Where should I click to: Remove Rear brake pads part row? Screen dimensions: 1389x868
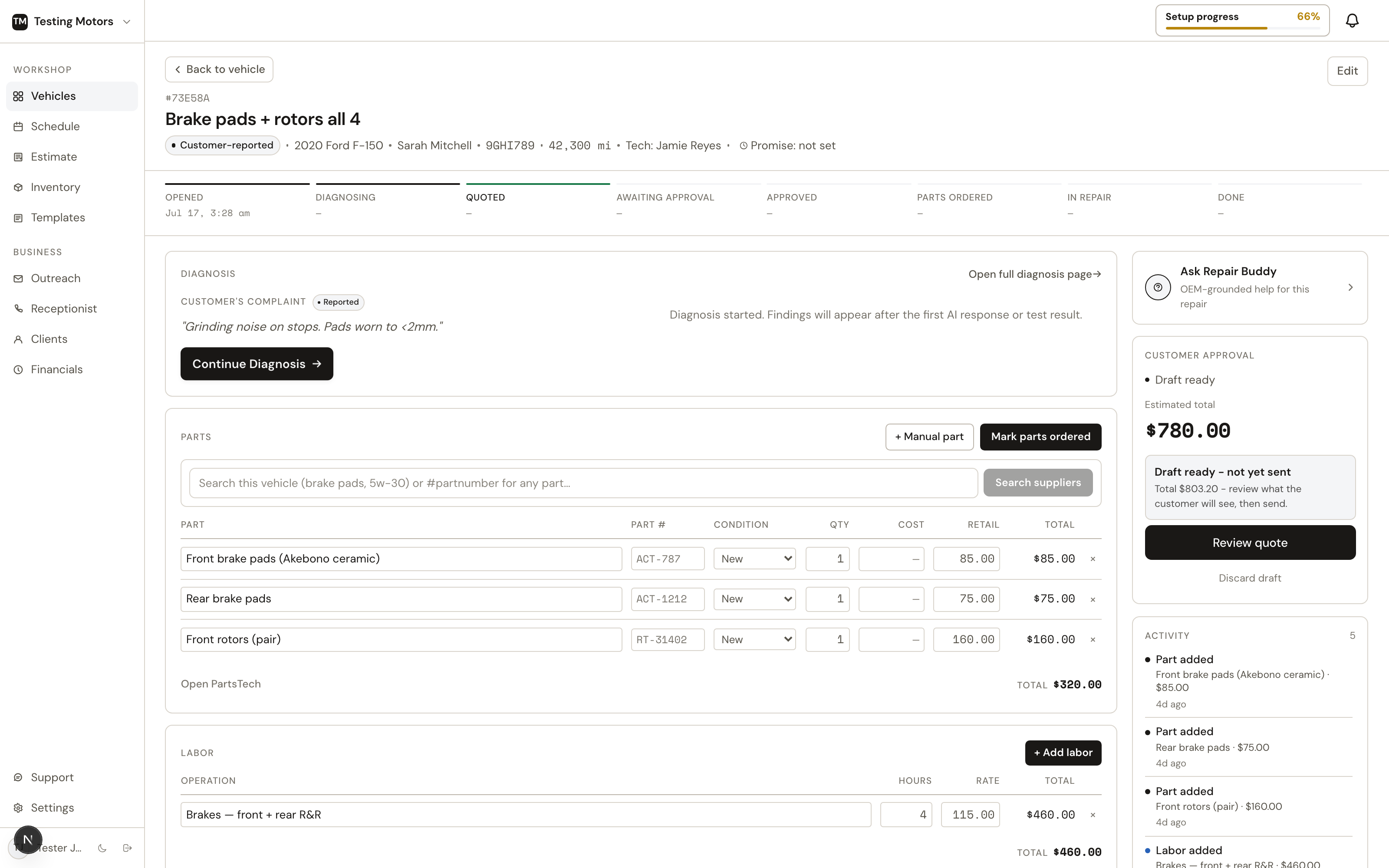click(1093, 600)
